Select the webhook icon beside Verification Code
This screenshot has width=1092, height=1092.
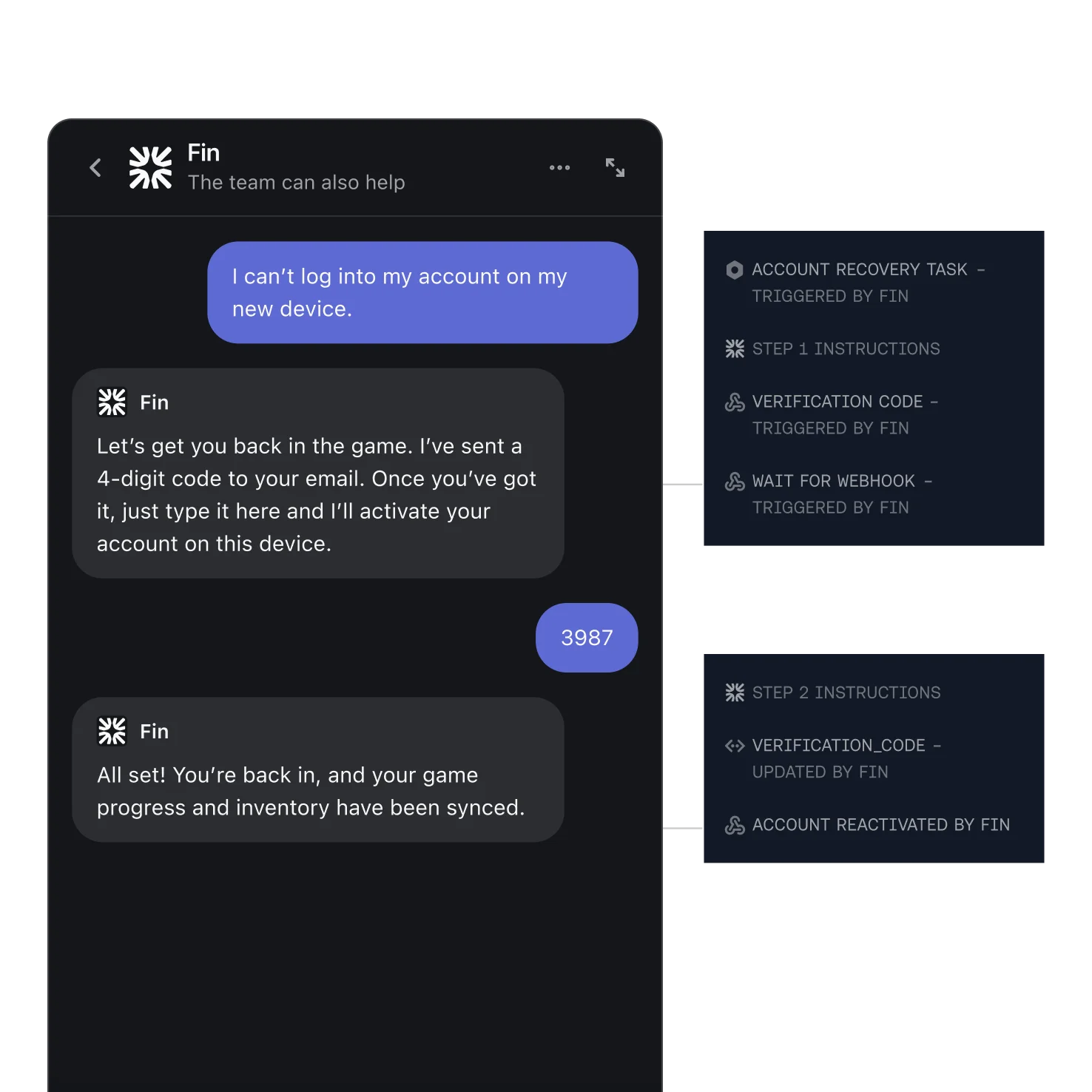(x=734, y=402)
